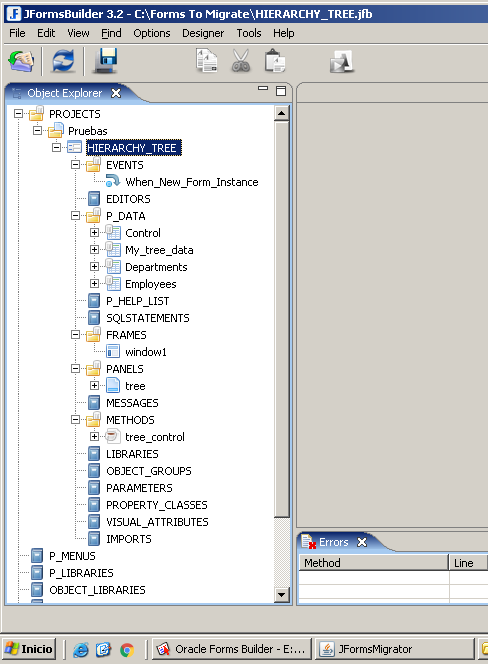Click the Pruebas project folder icon

56,130
